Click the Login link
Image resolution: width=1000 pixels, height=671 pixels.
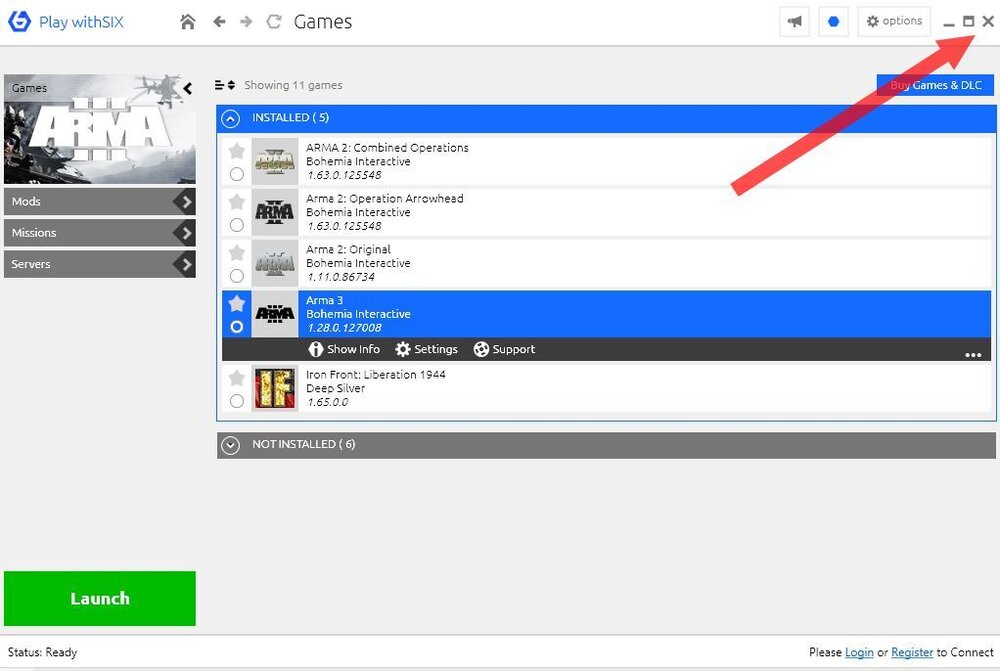pyautogui.click(x=859, y=653)
